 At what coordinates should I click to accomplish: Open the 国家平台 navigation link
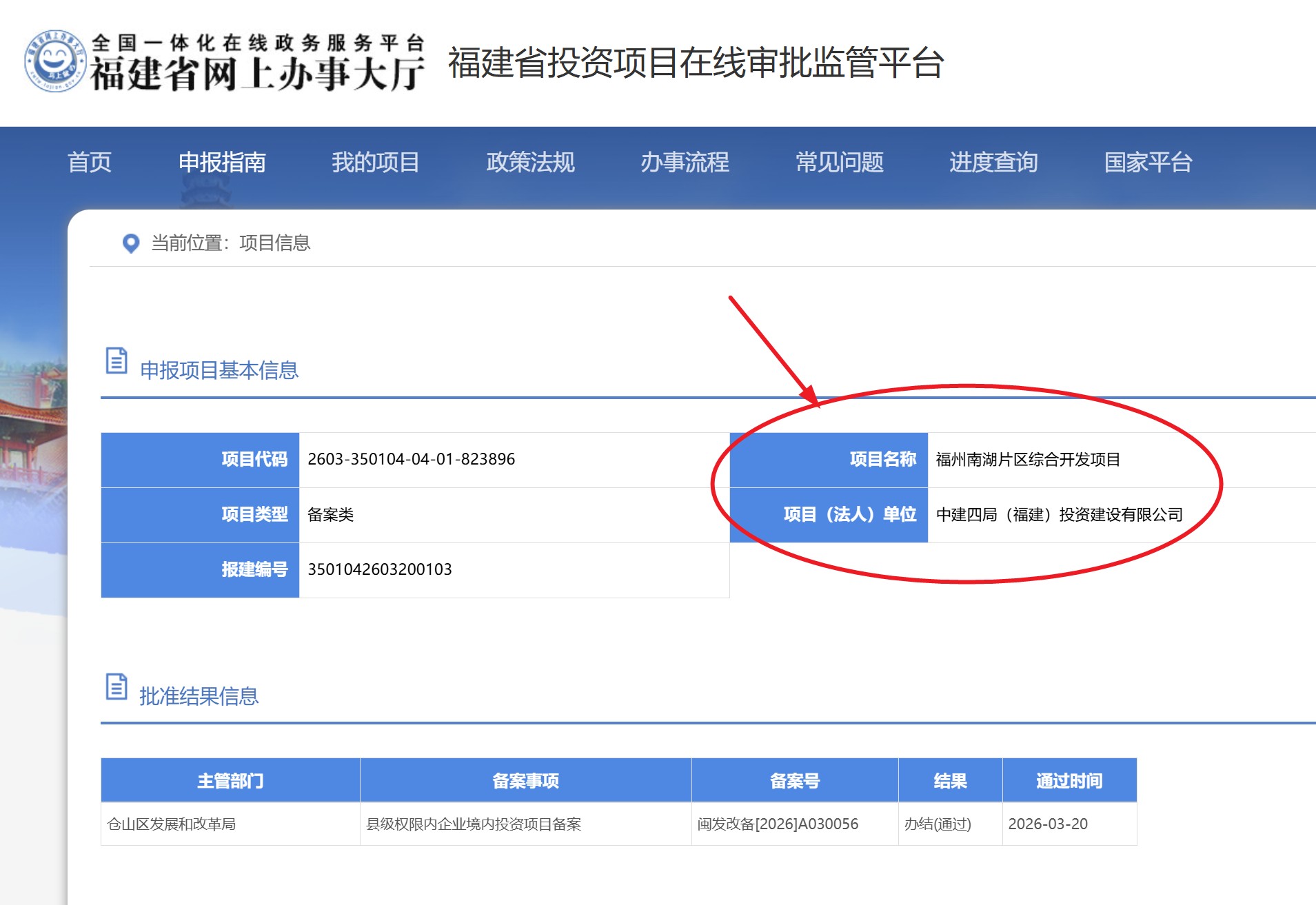pos(1148,163)
